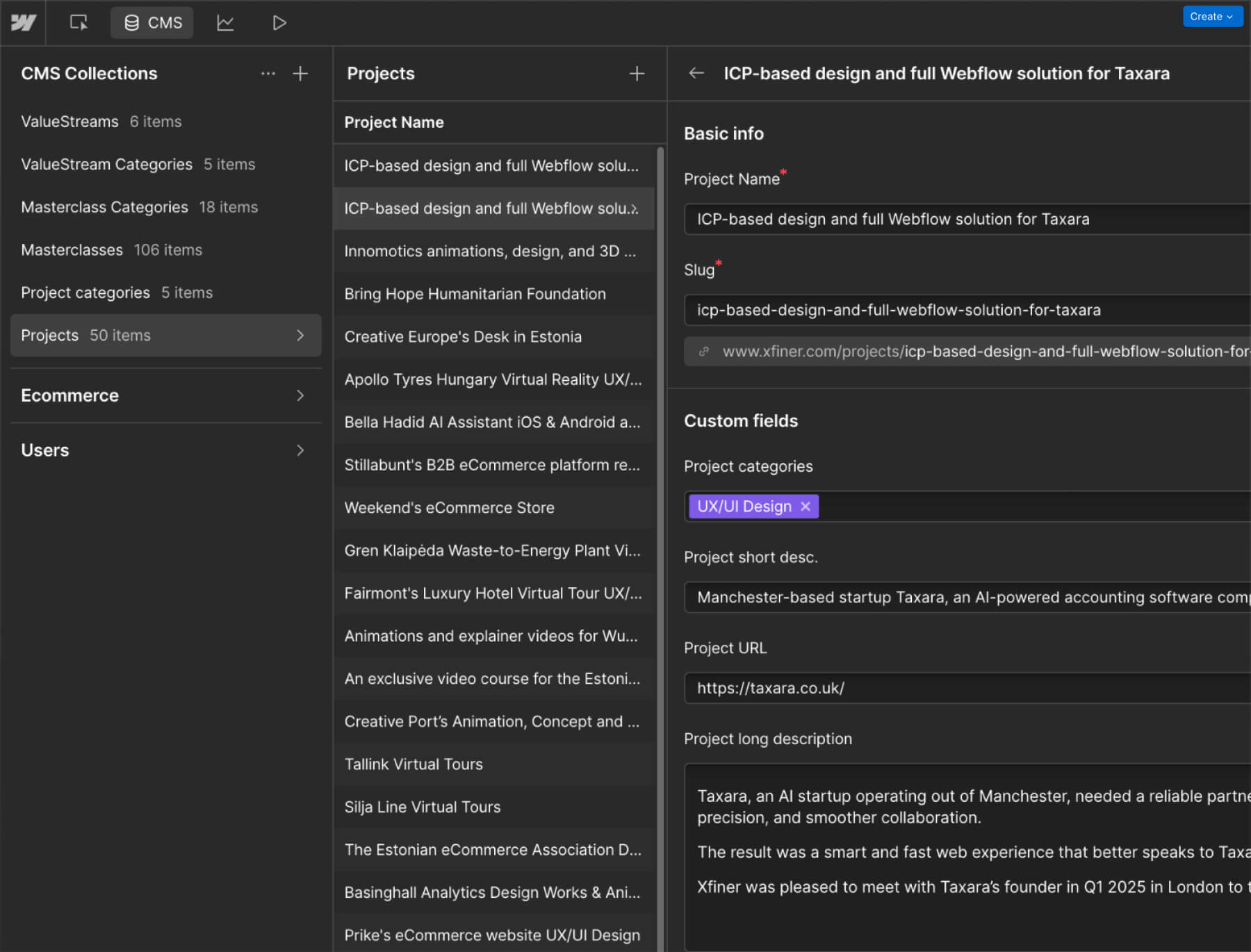Select Weekend's eCommerce Store project
1251x952 pixels.
point(493,507)
